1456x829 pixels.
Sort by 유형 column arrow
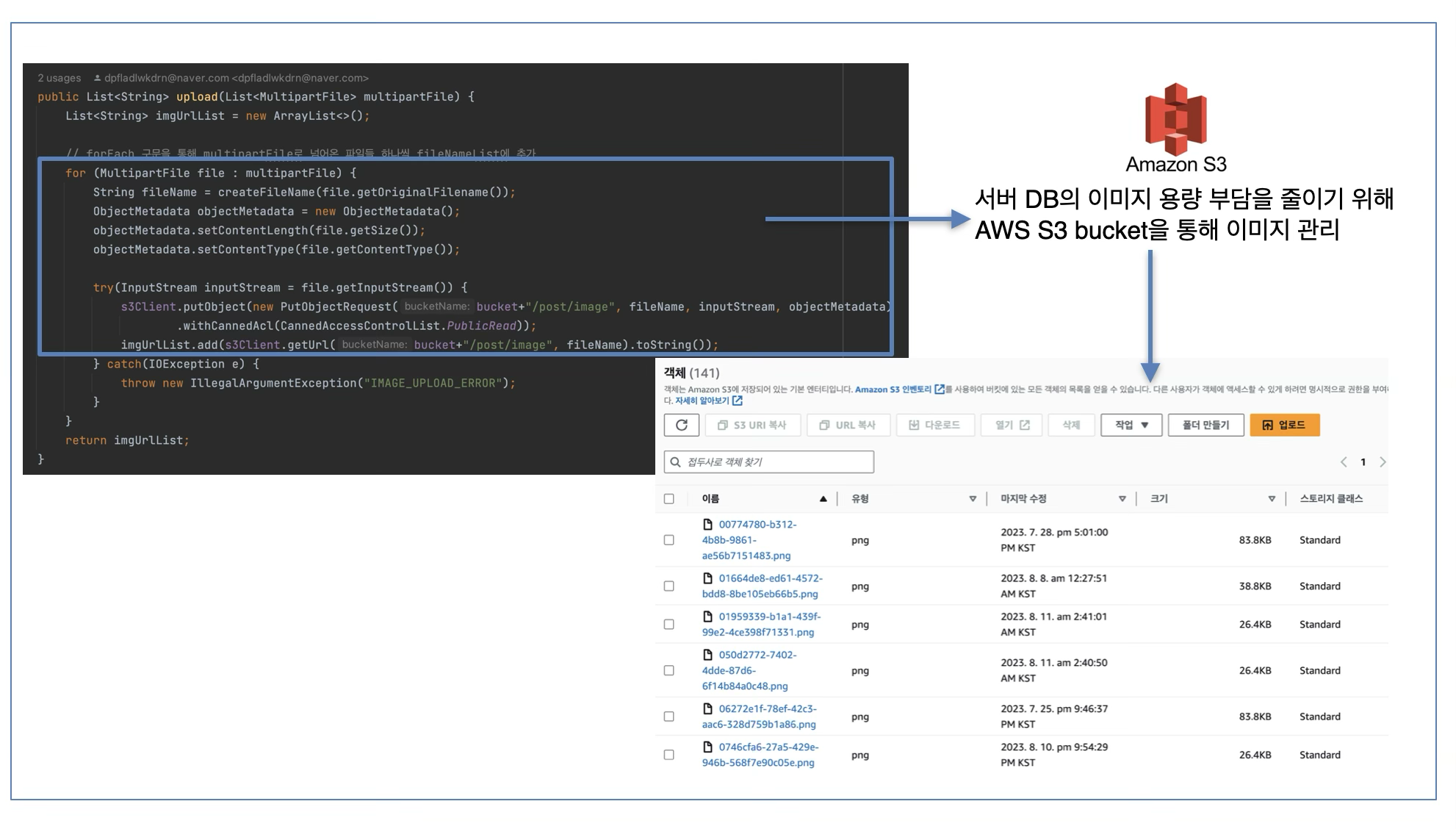(973, 498)
